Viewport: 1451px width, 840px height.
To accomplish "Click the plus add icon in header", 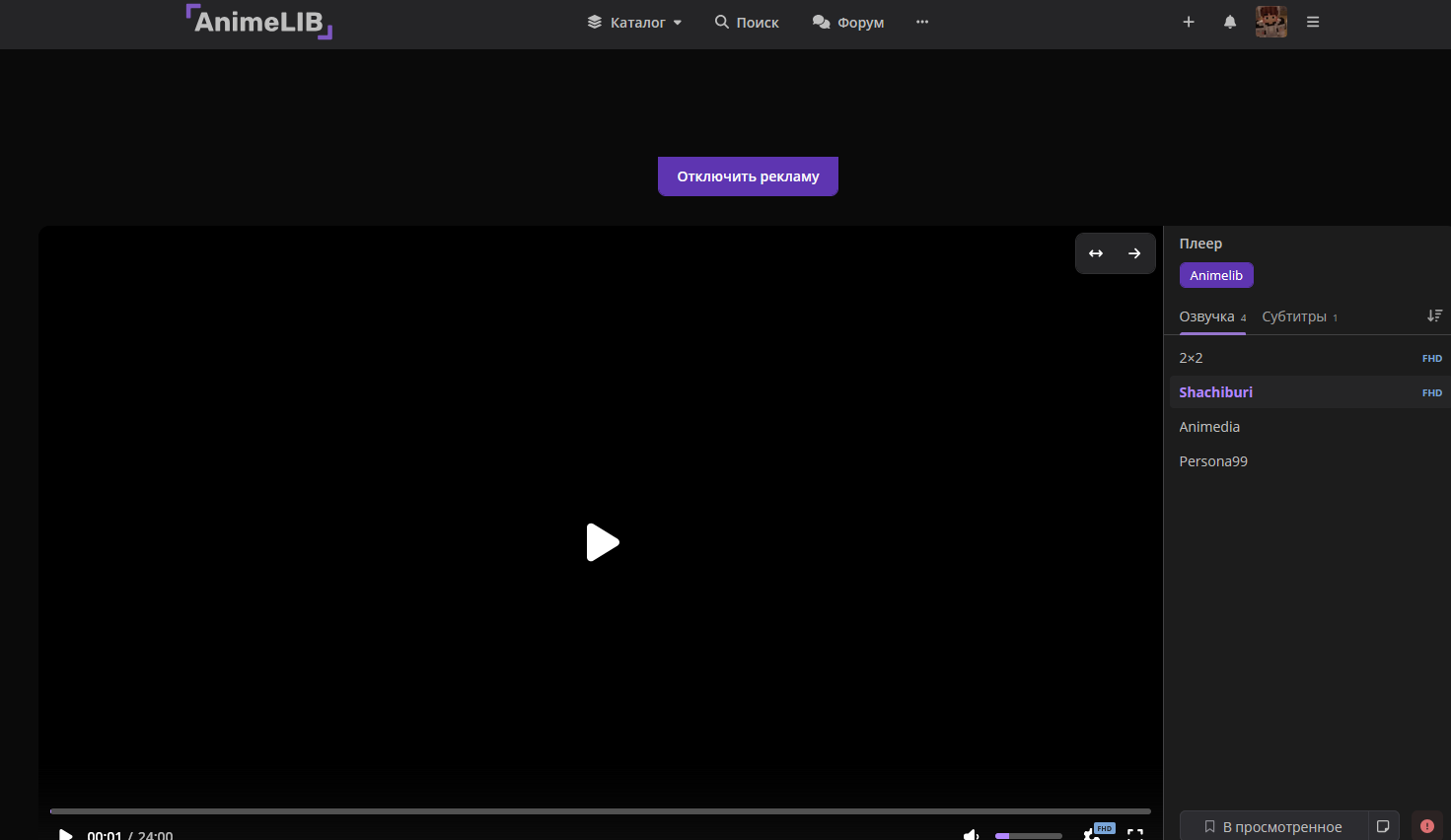I will 1189,22.
